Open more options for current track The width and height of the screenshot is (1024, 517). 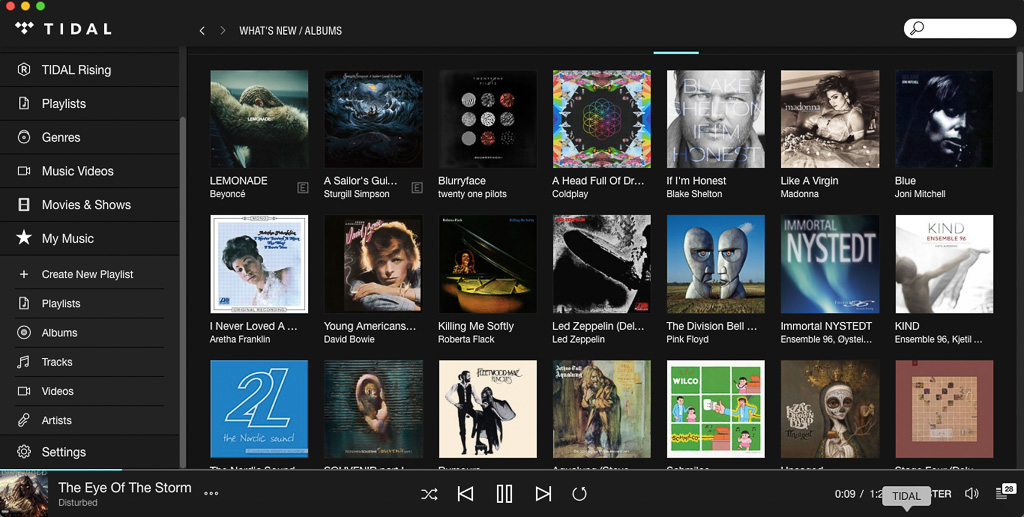[x=211, y=493]
